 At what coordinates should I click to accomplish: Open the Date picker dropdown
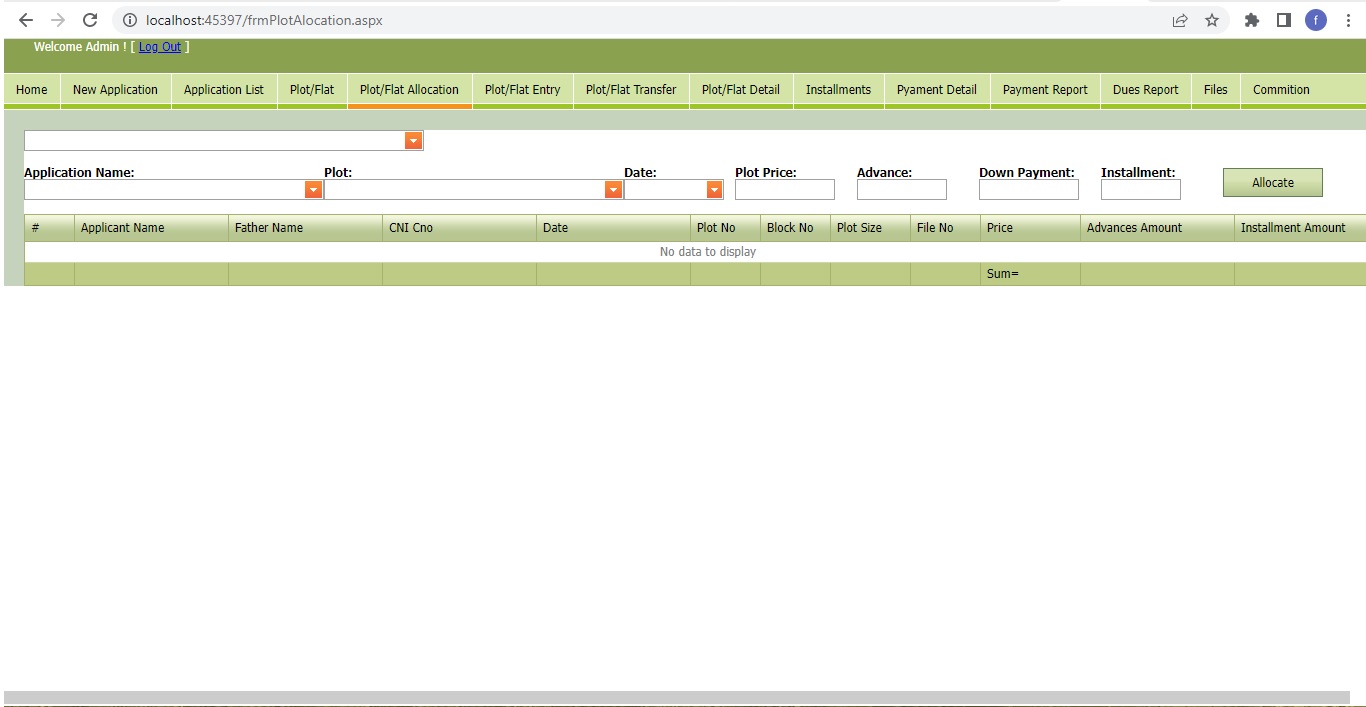714,190
